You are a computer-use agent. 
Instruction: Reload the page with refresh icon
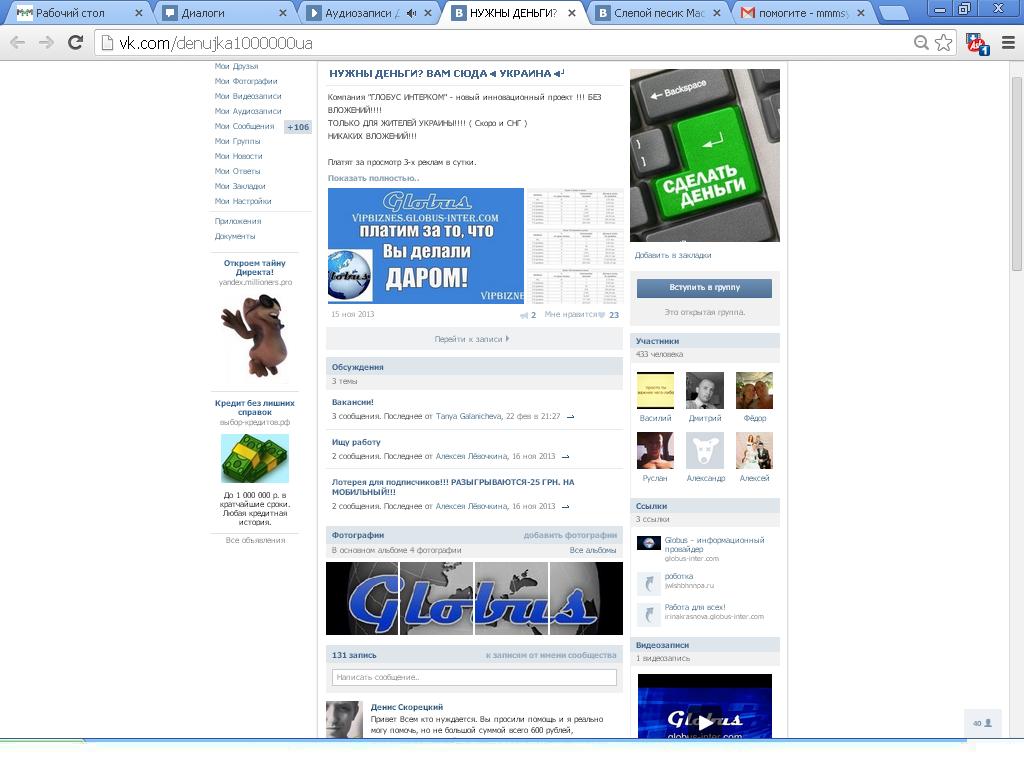tap(76, 43)
